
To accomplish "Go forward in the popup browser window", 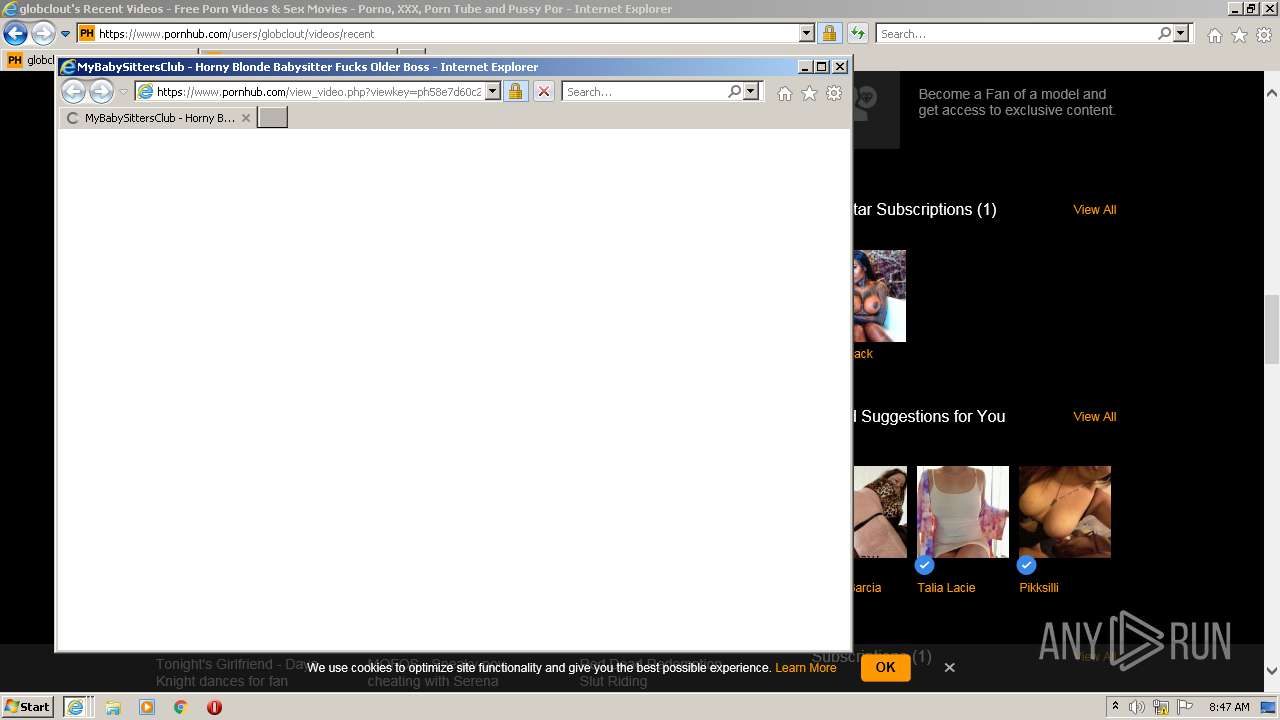I will pyautogui.click(x=101, y=91).
